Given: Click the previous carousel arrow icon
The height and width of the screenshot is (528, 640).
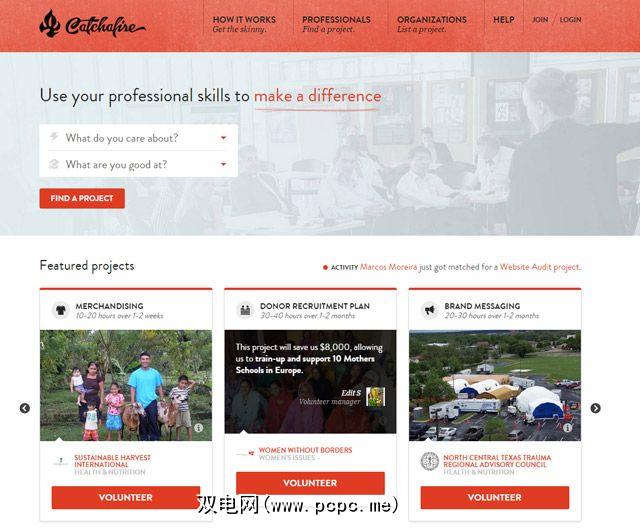Looking at the screenshot, I should [24, 408].
